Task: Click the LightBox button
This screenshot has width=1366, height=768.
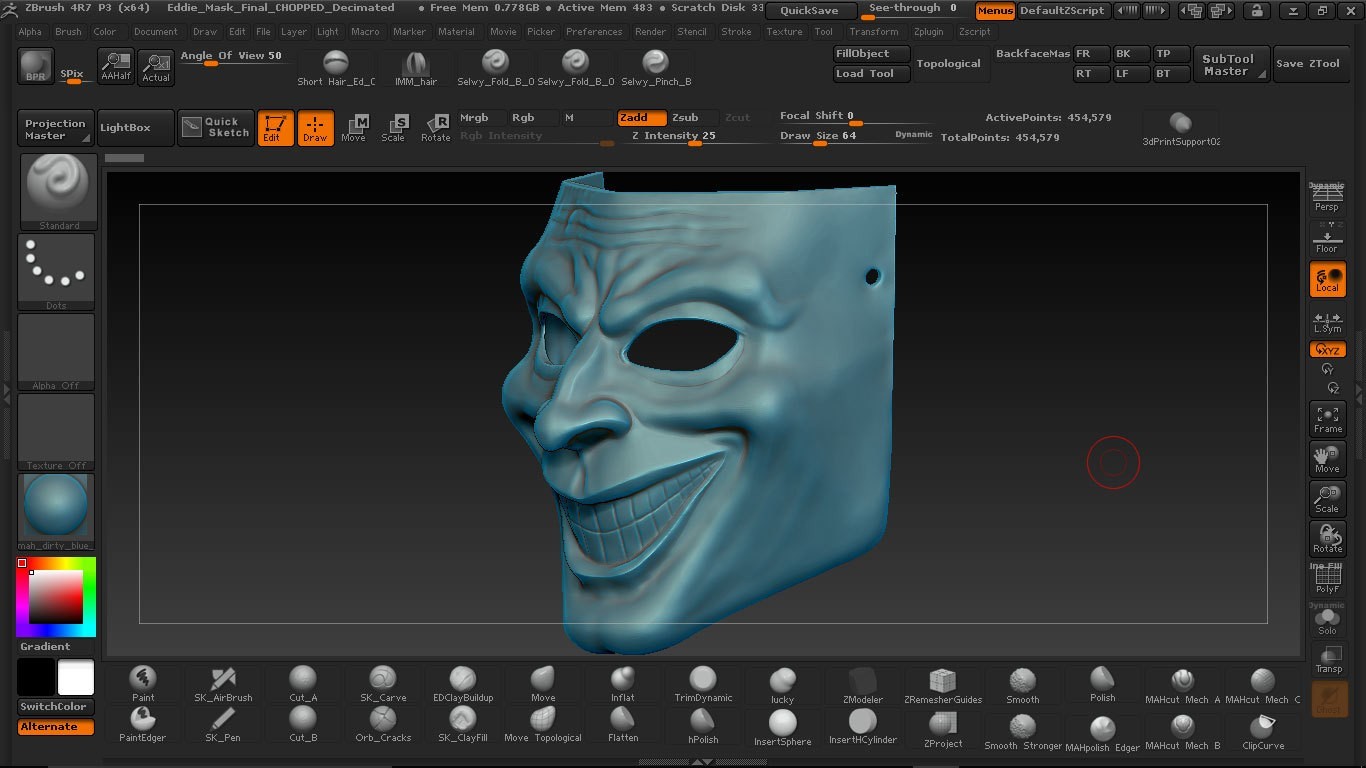Action: pyautogui.click(x=126, y=128)
